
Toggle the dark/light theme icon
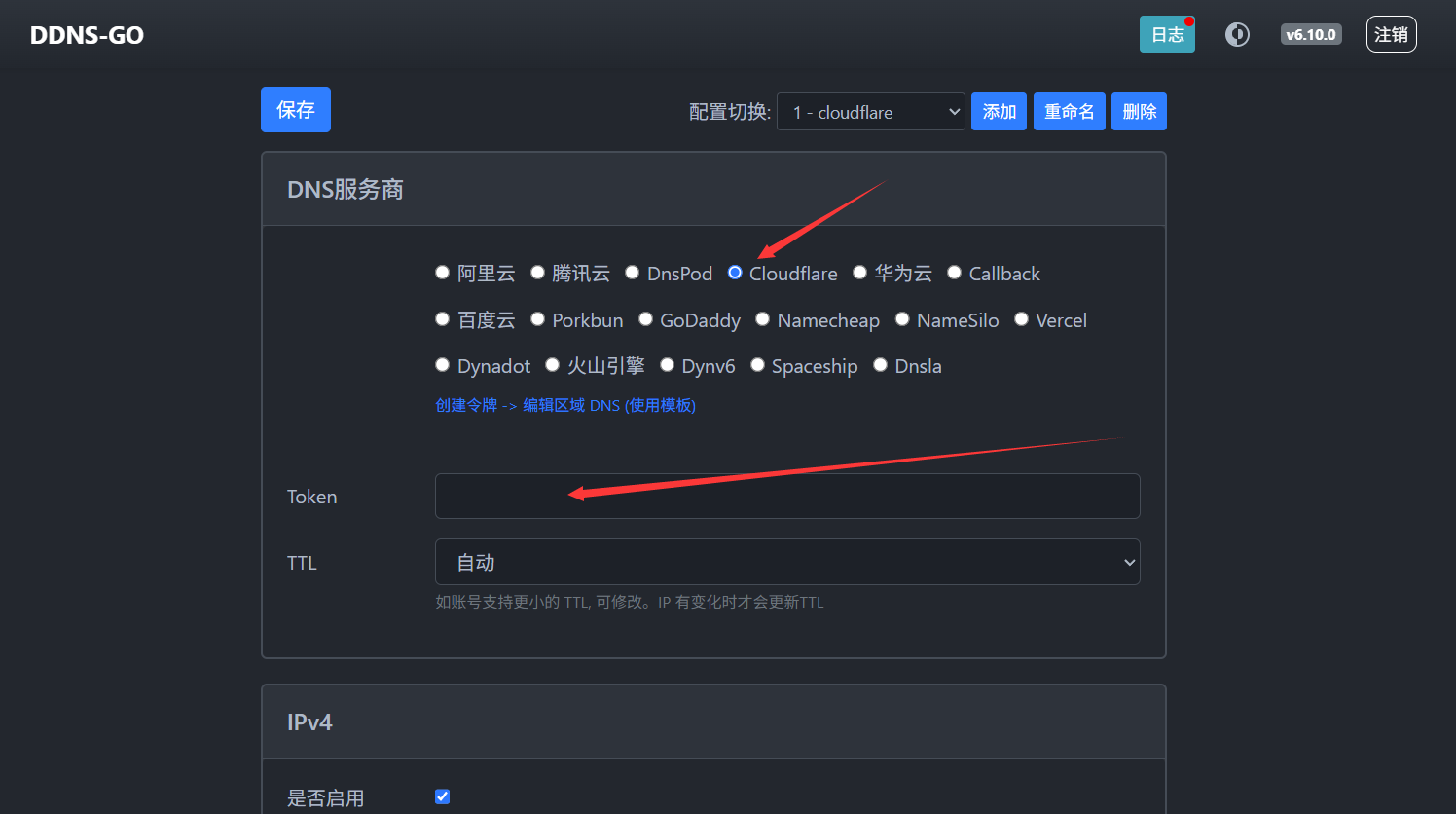[1237, 35]
